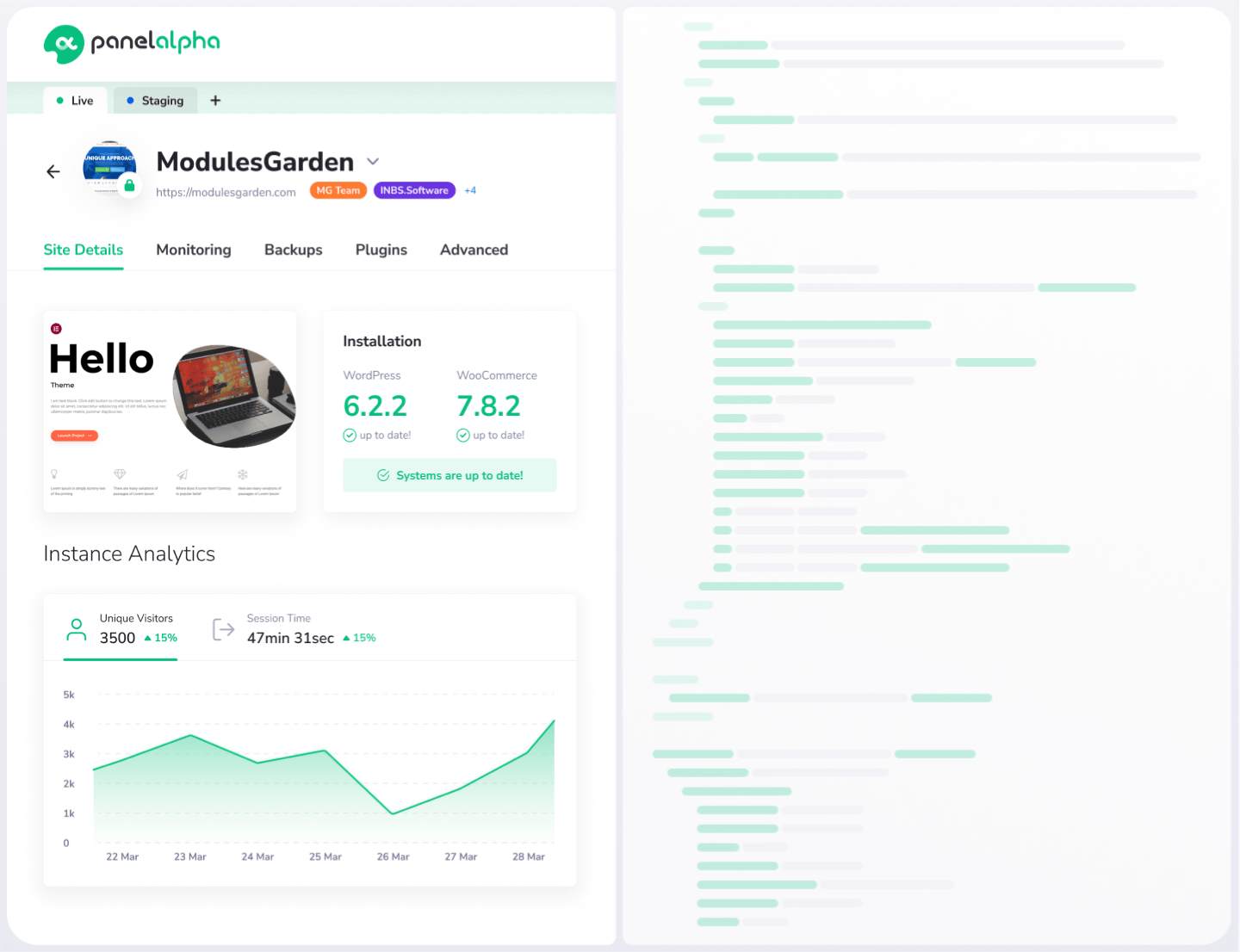Add a new environment with the plus icon
This screenshot has width=1240, height=952.
tap(215, 100)
